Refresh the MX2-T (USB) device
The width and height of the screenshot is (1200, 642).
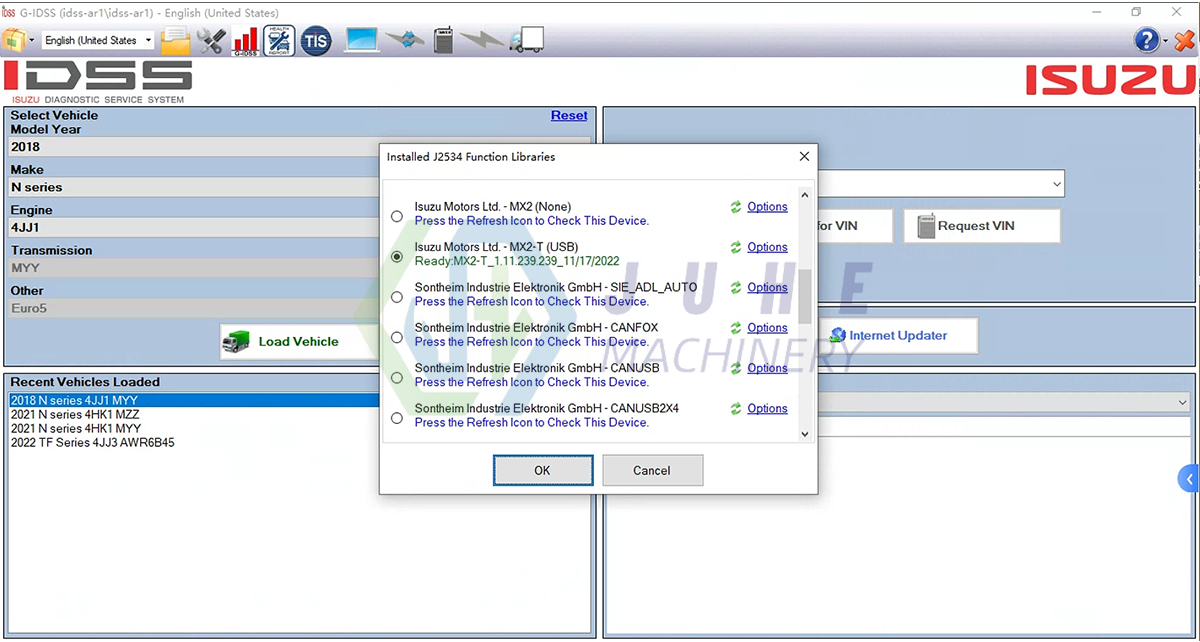pos(738,247)
